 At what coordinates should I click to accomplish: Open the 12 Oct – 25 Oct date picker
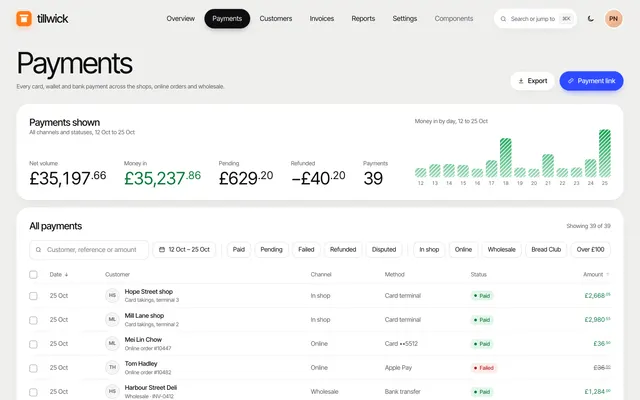click(184, 249)
